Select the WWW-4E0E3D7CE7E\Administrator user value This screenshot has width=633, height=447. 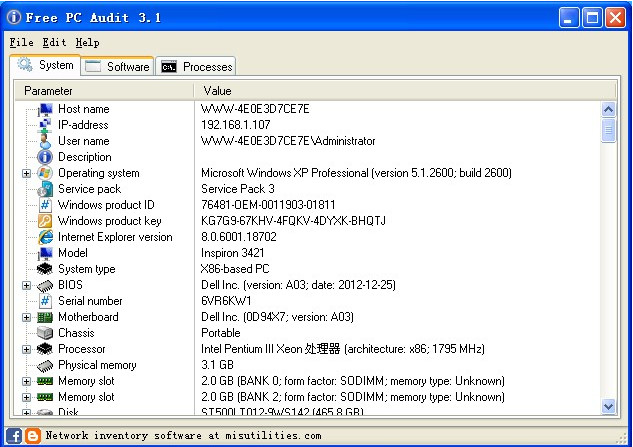point(288,141)
